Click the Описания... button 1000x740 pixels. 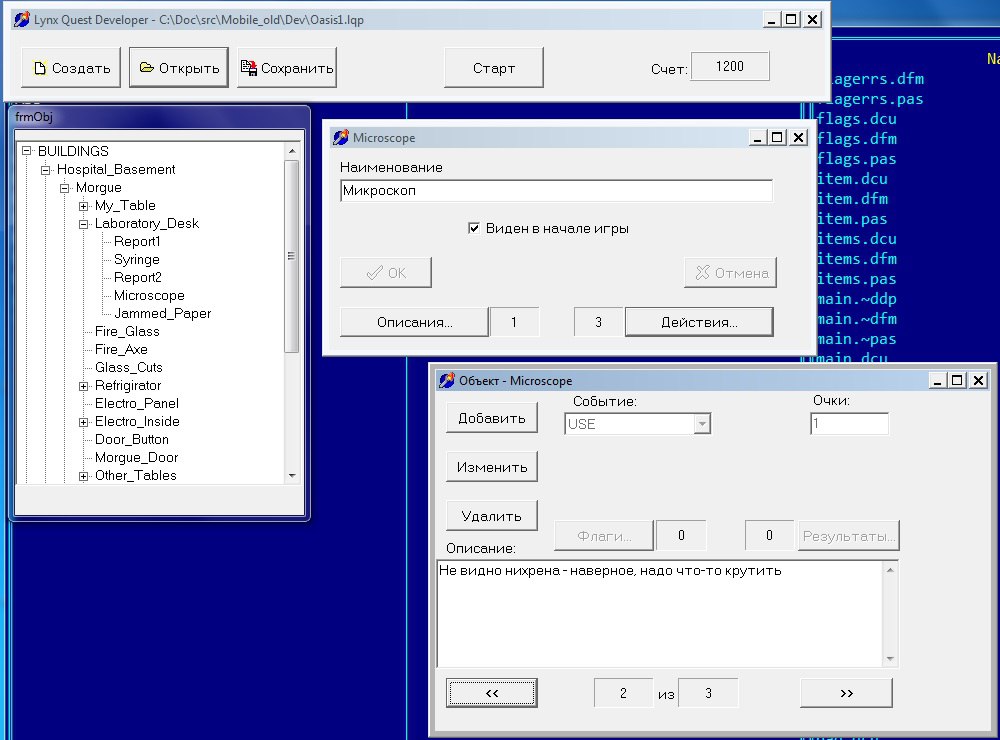coord(414,322)
